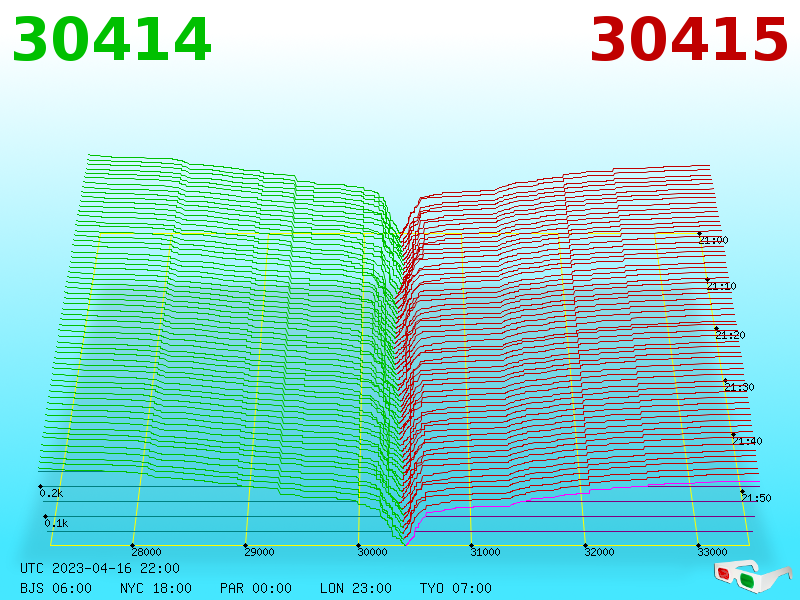Click the PAR 00:00 clock
800x600 pixels.
click(256, 588)
